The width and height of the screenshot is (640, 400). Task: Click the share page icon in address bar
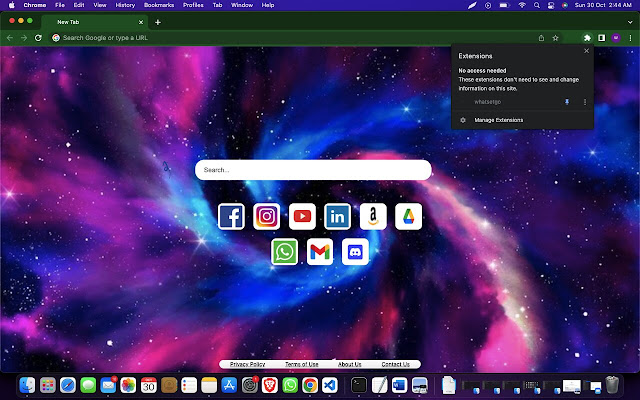[541, 38]
